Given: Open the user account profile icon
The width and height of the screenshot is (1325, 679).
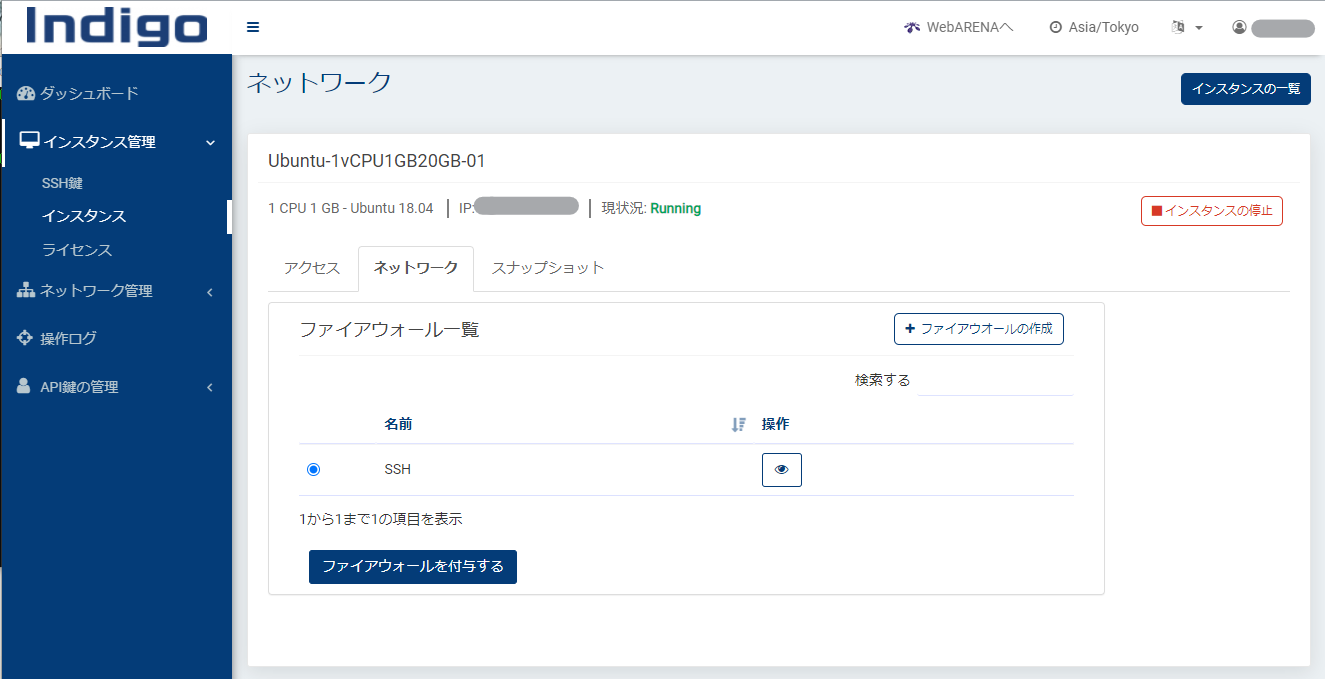Looking at the screenshot, I should 1240,28.
